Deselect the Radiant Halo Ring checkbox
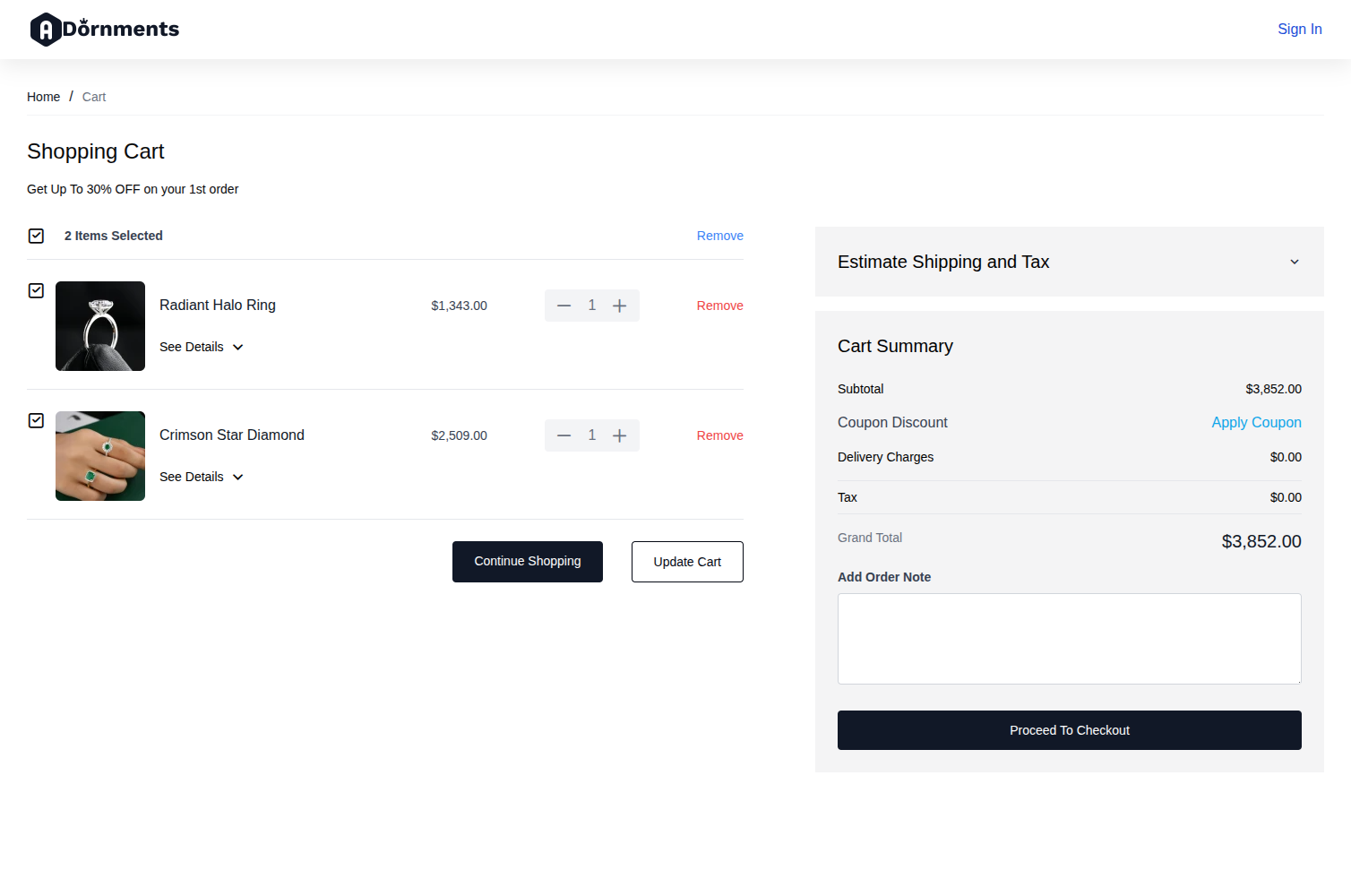This screenshot has width=1351, height=896. click(x=36, y=290)
